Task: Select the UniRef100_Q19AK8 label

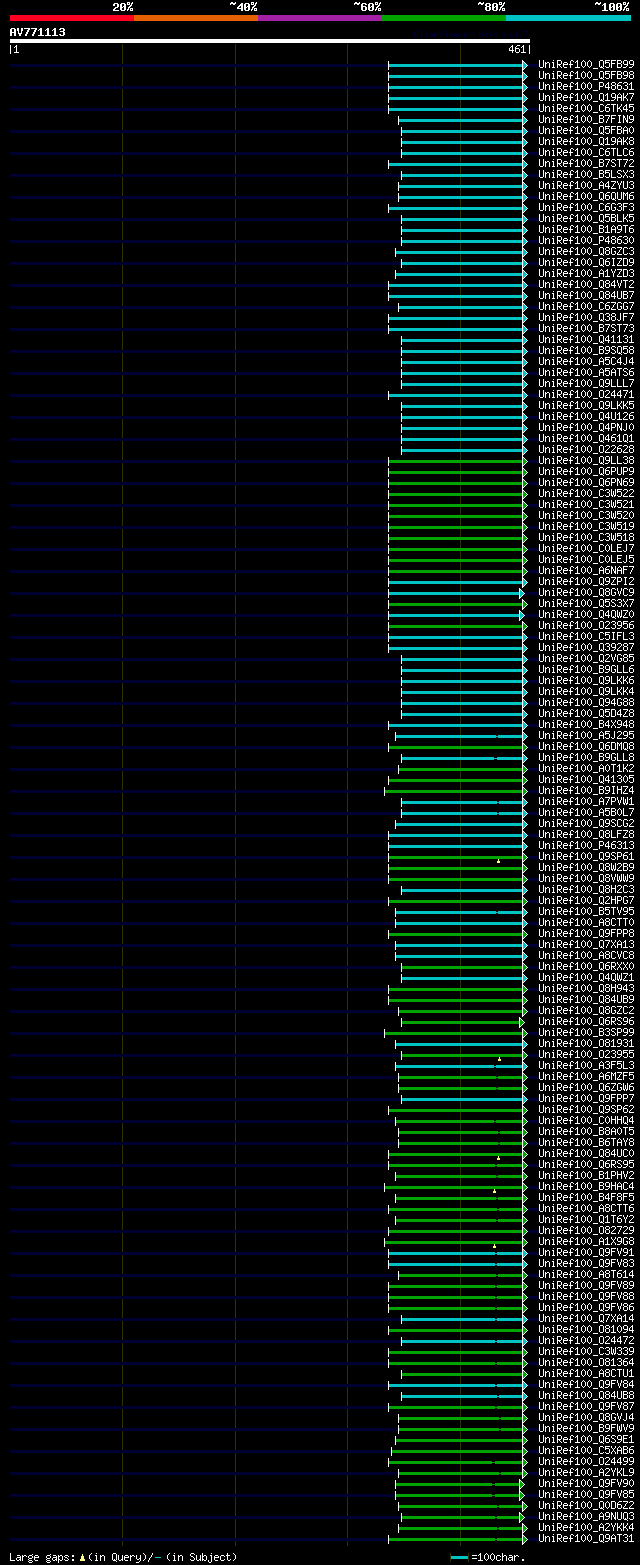Action: click(x=585, y=142)
